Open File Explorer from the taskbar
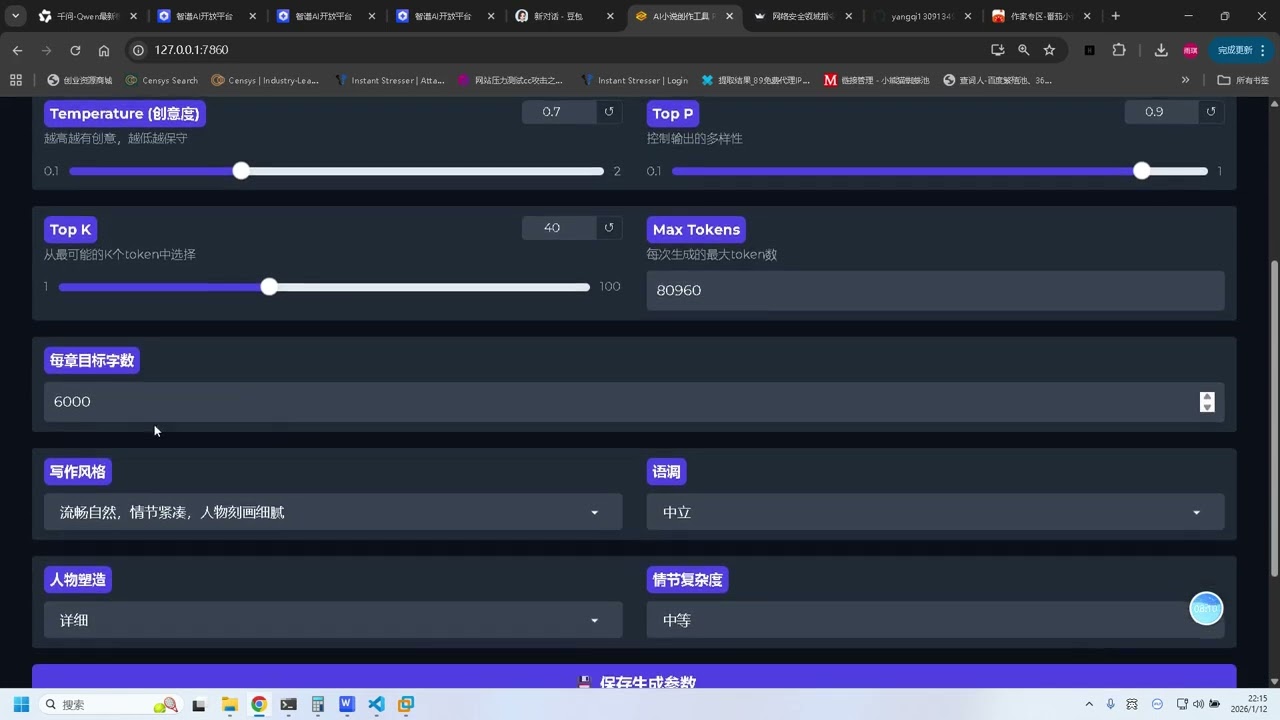Viewport: 1280px width, 720px height. pyautogui.click(x=229, y=704)
